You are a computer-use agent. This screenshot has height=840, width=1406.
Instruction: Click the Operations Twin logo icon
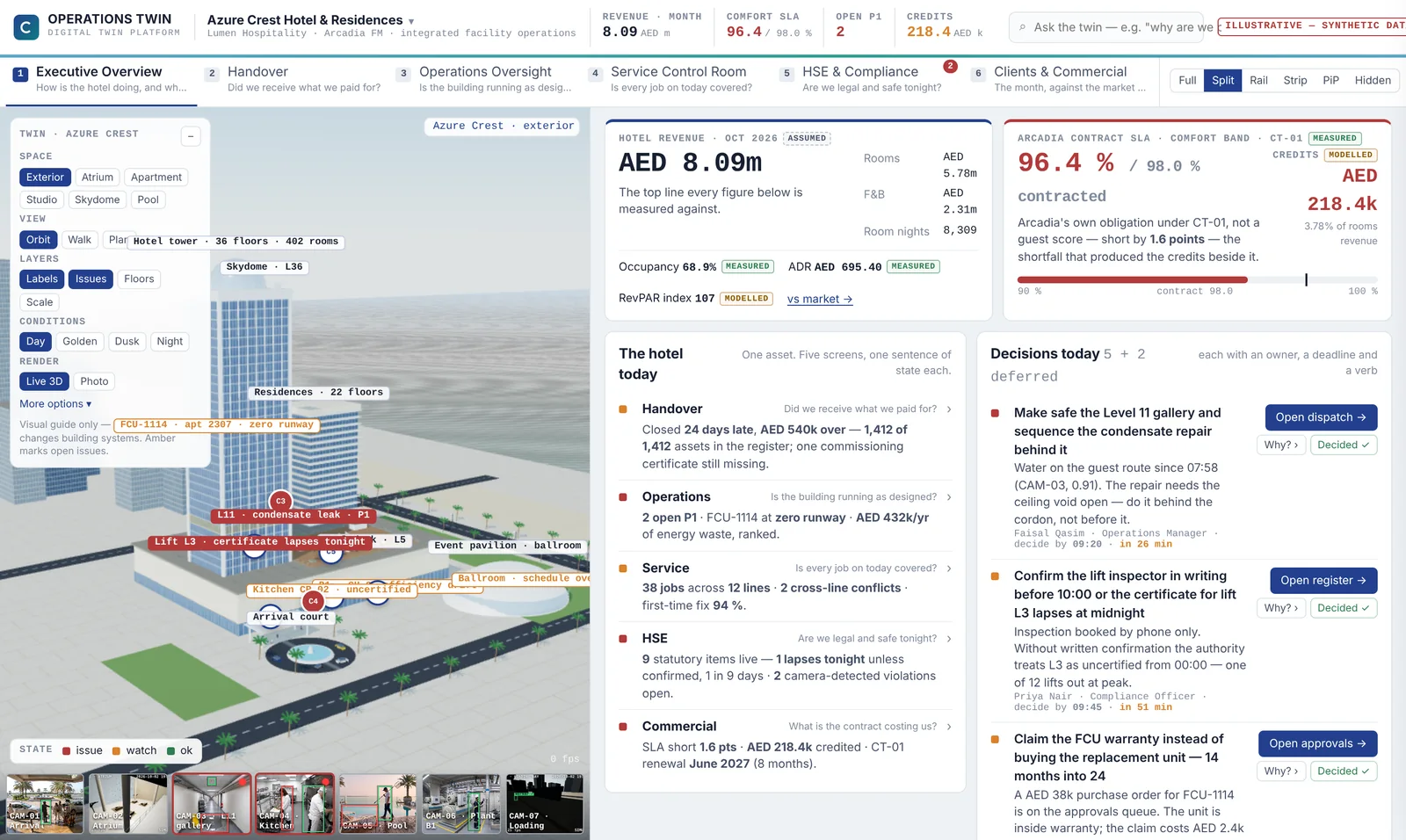click(26, 27)
